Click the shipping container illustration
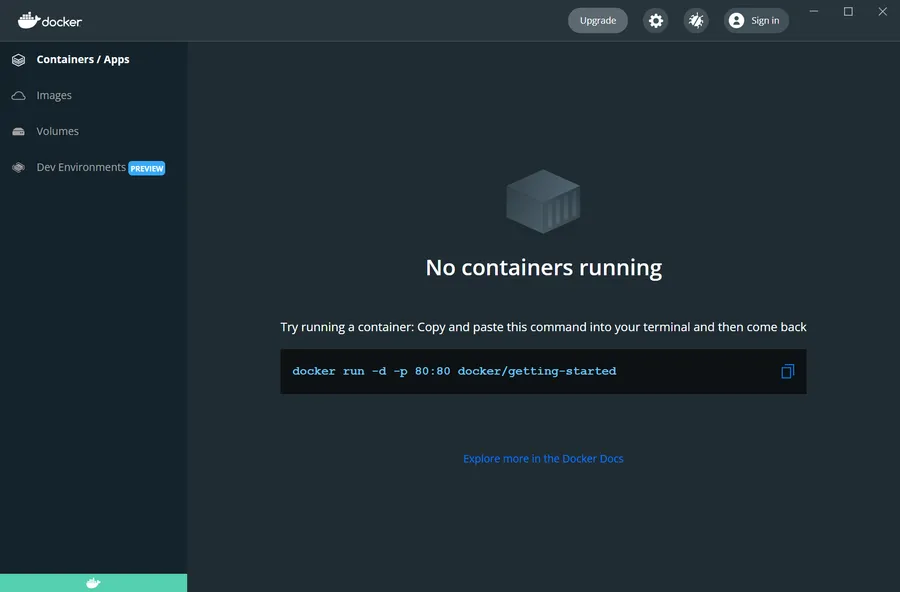 pyautogui.click(x=543, y=201)
